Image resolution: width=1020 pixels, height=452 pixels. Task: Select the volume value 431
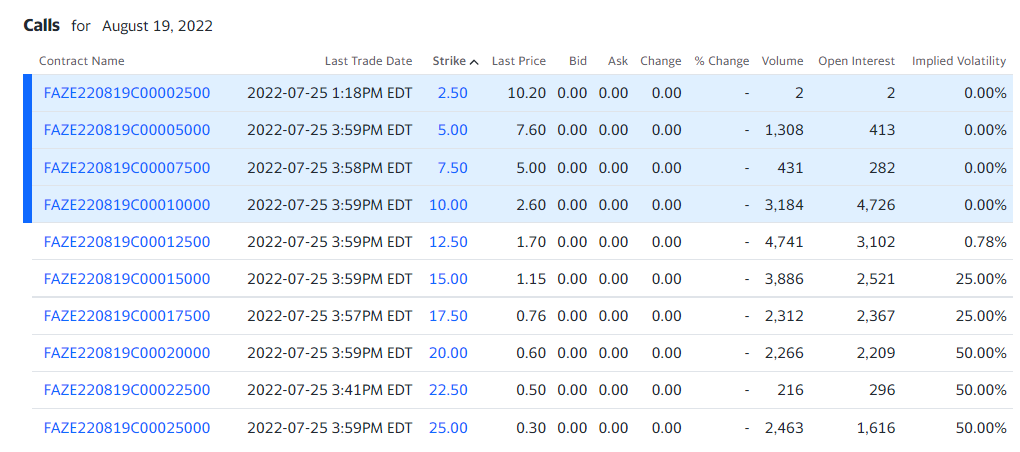pyautogui.click(x=790, y=168)
